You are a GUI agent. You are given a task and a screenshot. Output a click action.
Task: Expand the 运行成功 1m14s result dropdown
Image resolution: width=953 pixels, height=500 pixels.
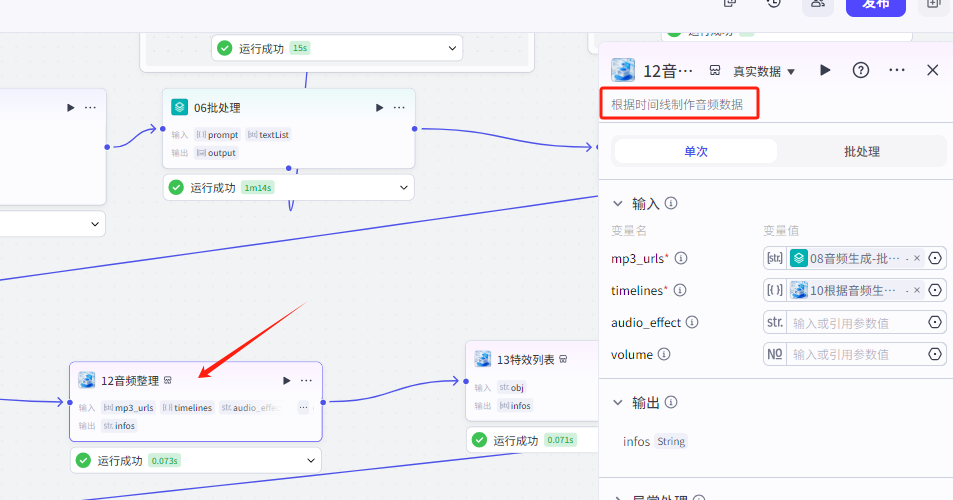tap(404, 188)
